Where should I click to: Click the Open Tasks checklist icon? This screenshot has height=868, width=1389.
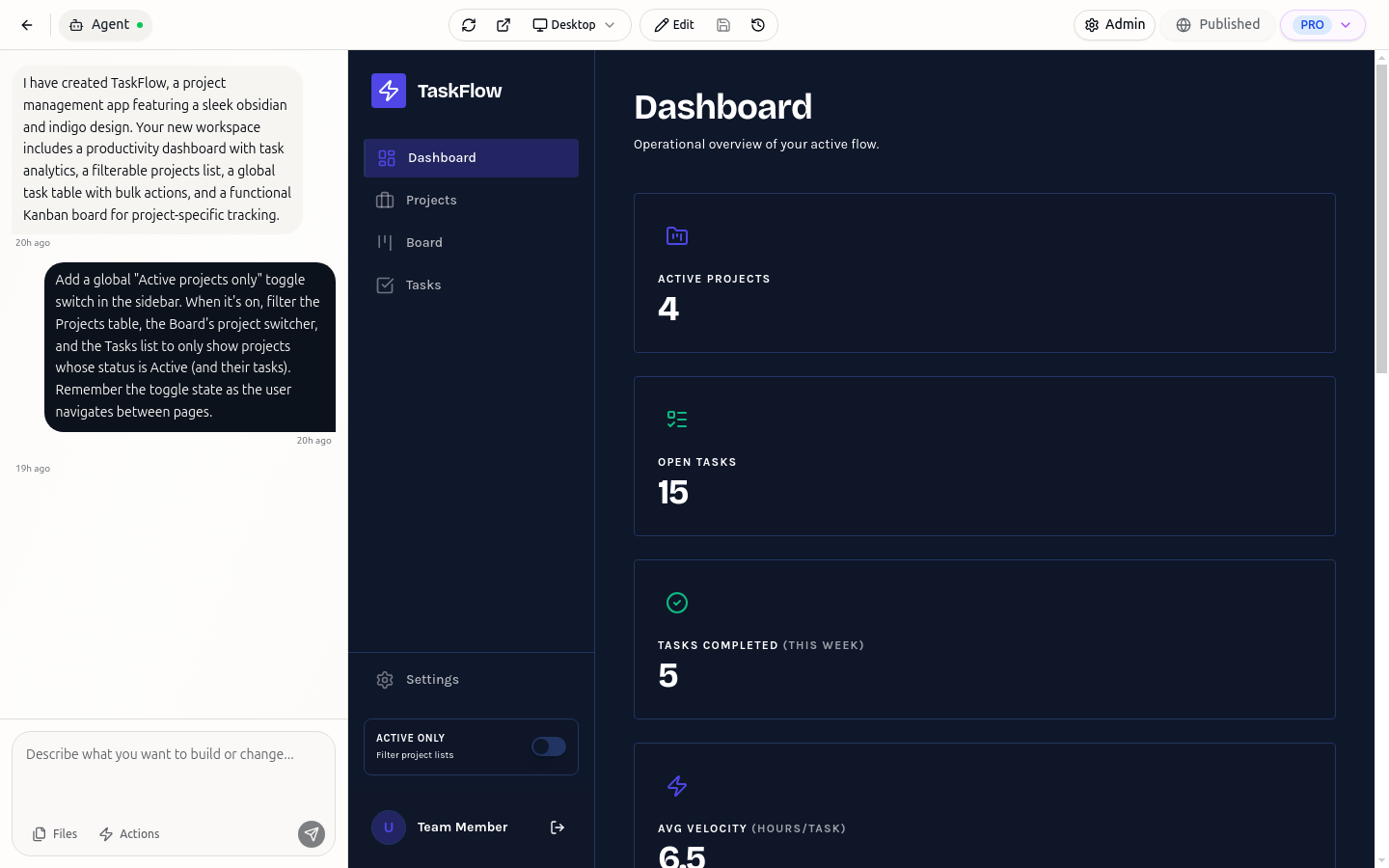click(677, 420)
